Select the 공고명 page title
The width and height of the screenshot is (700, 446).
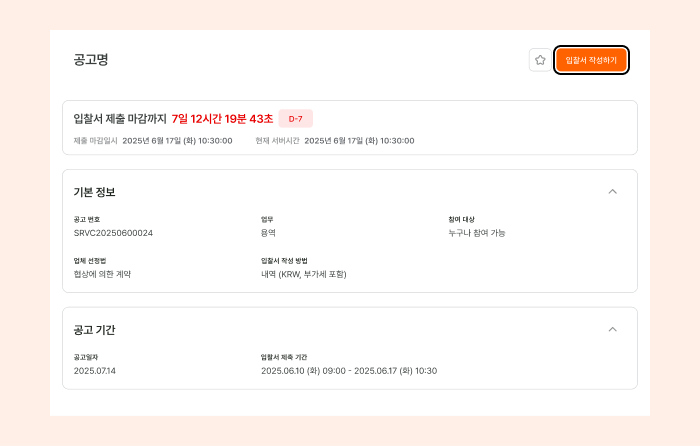[x=91, y=59]
